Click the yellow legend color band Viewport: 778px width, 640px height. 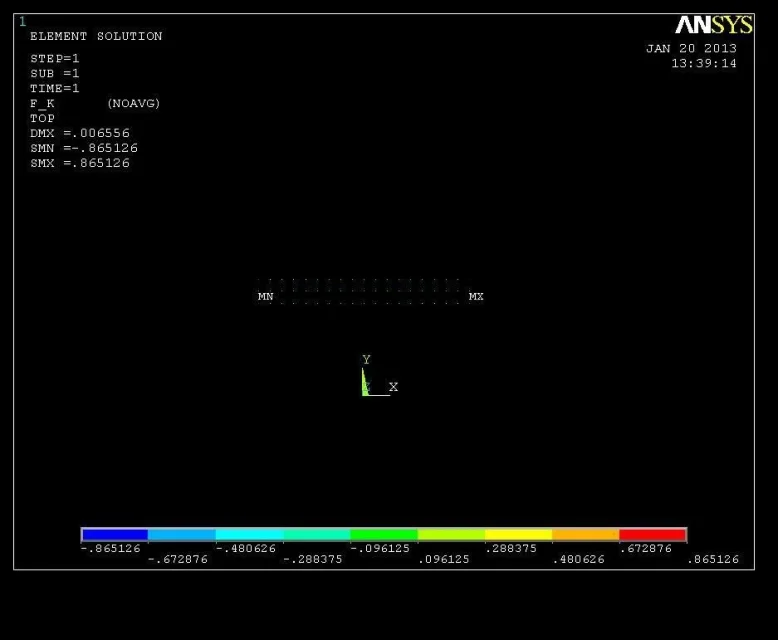[518, 534]
